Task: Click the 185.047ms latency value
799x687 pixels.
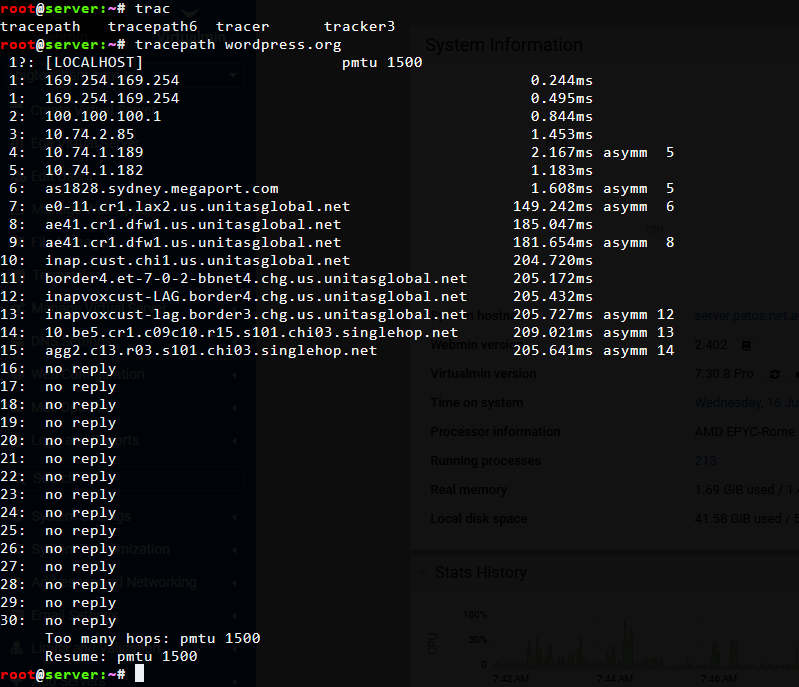Action: 553,224
